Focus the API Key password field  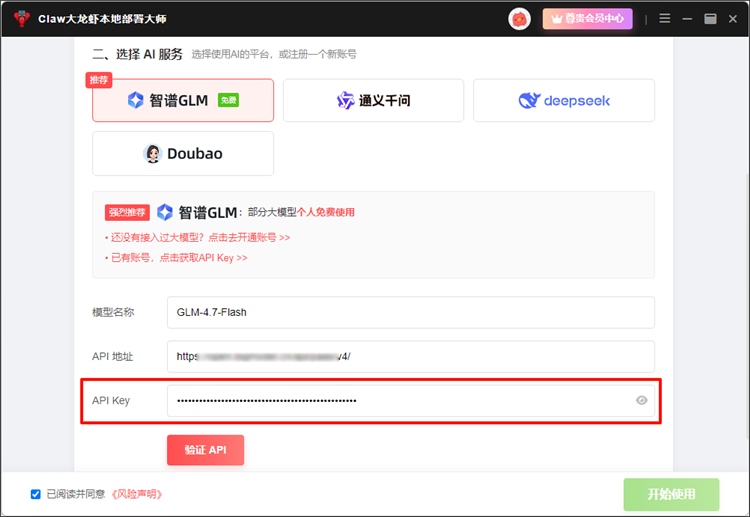400,401
